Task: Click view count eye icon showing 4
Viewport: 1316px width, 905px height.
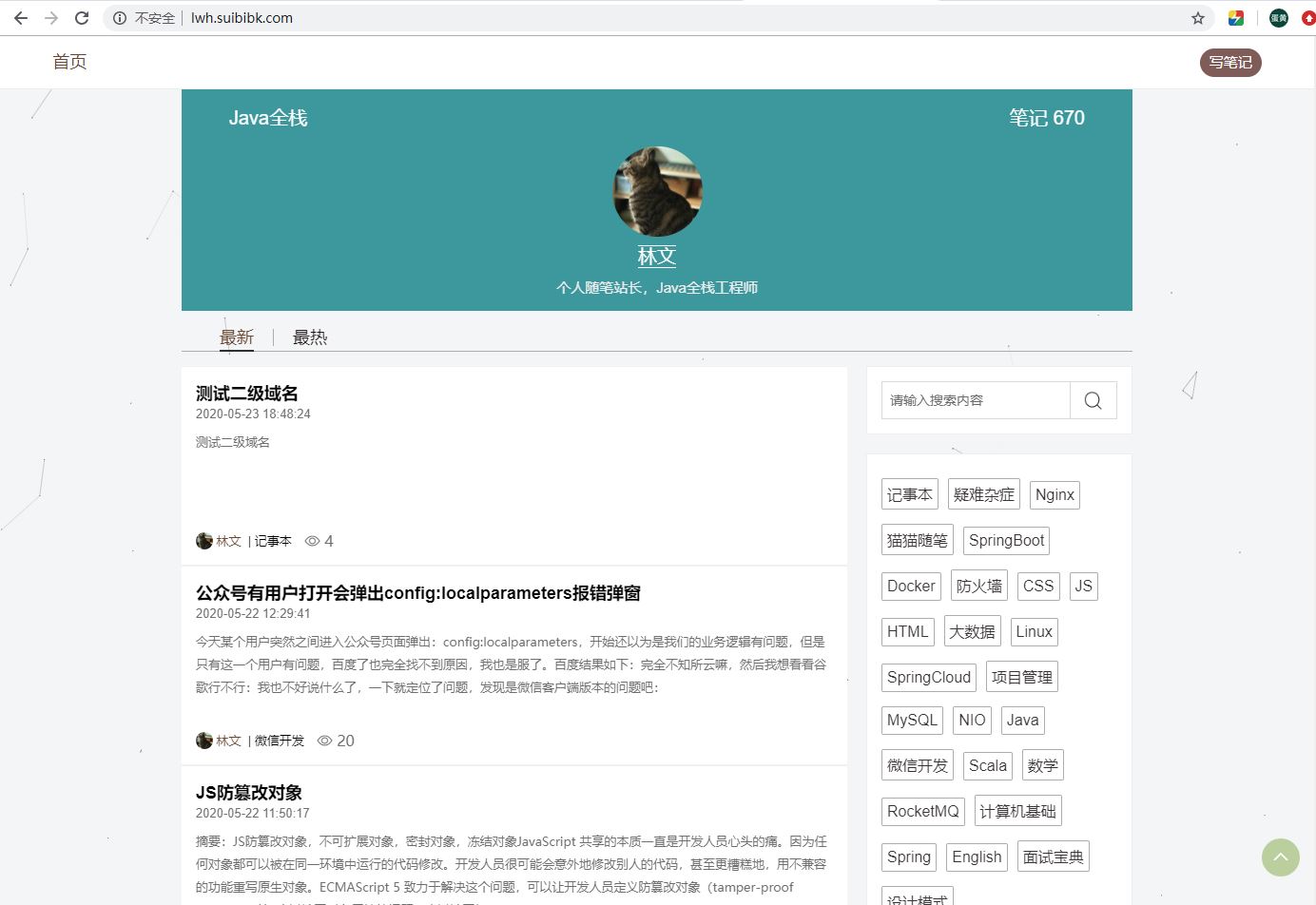Action: pyautogui.click(x=312, y=541)
